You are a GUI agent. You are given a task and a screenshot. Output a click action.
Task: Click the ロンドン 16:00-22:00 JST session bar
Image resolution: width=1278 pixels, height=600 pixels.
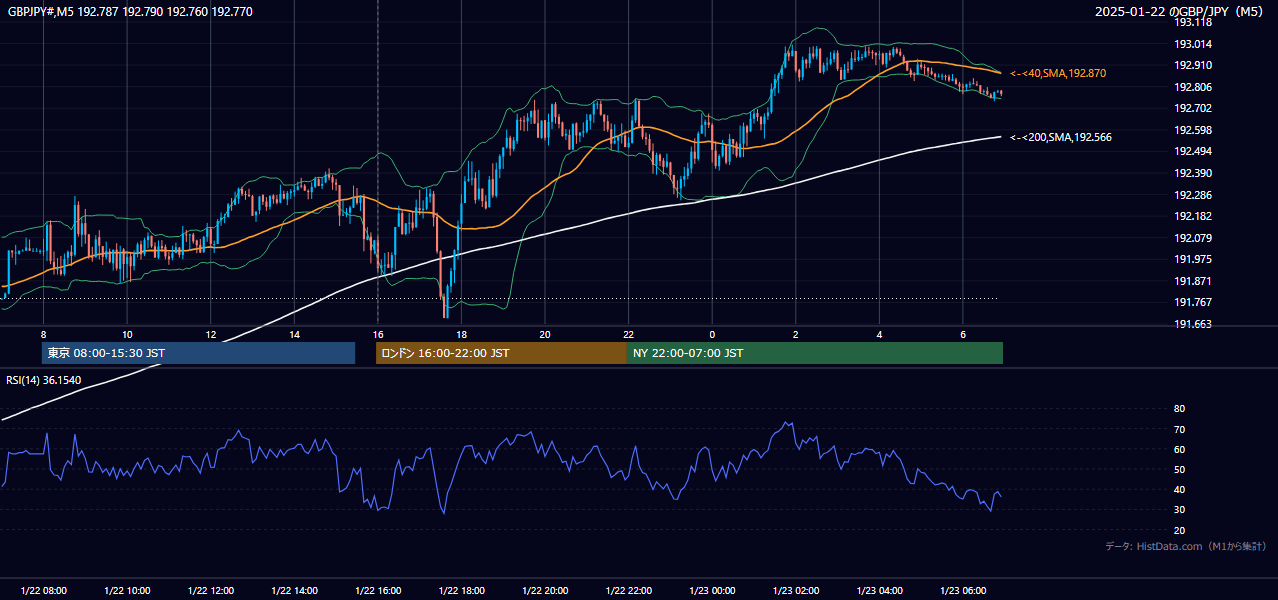tap(501, 353)
